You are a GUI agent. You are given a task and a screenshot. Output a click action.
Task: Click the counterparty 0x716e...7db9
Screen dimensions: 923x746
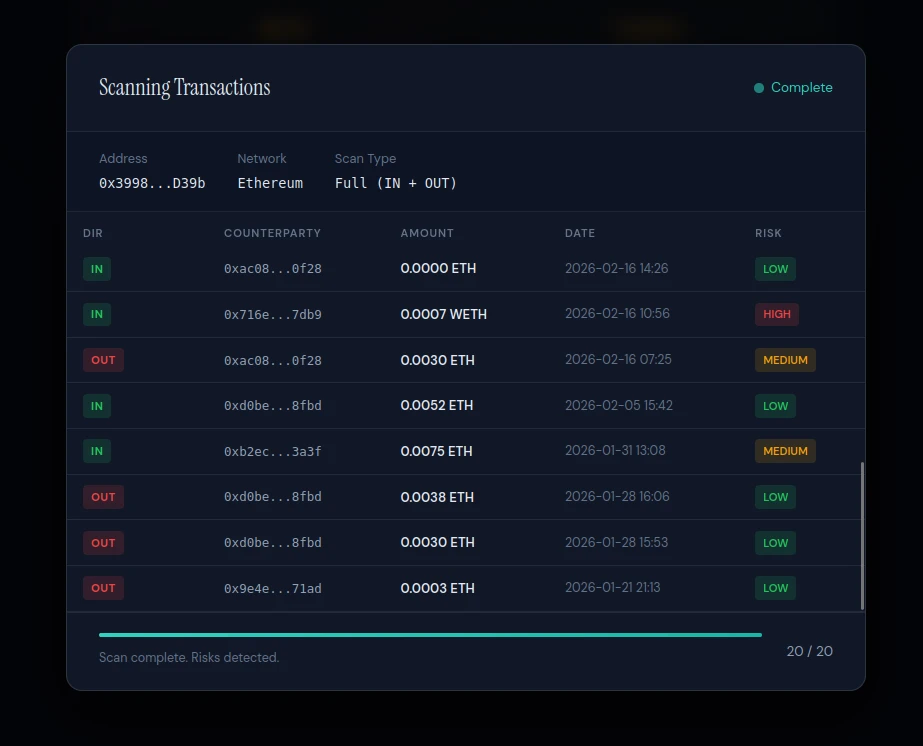pos(273,314)
